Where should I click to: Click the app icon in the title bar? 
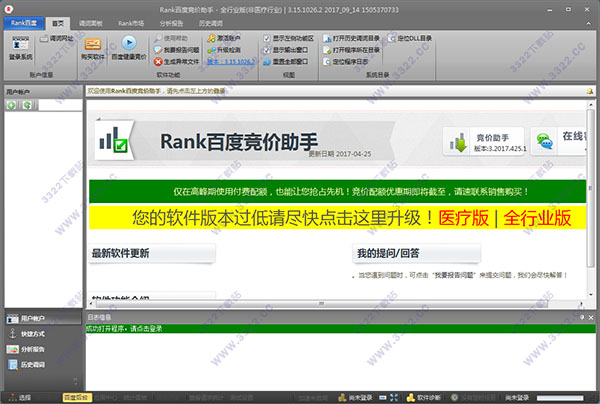click(8, 9)
